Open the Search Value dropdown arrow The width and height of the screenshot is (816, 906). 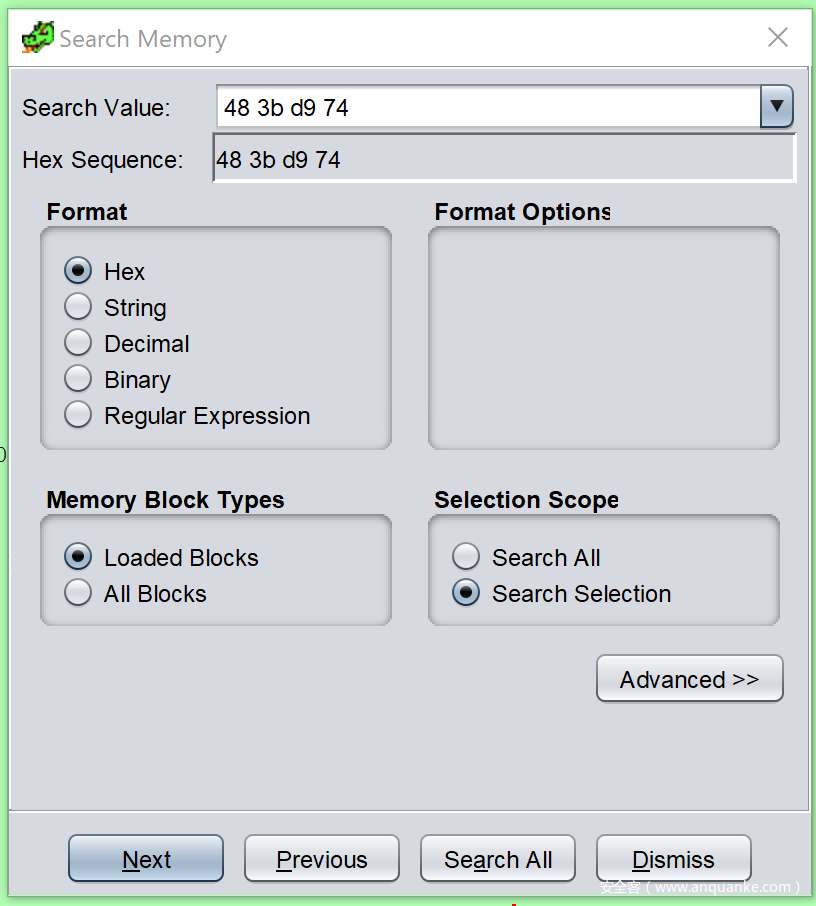(776, 107)
